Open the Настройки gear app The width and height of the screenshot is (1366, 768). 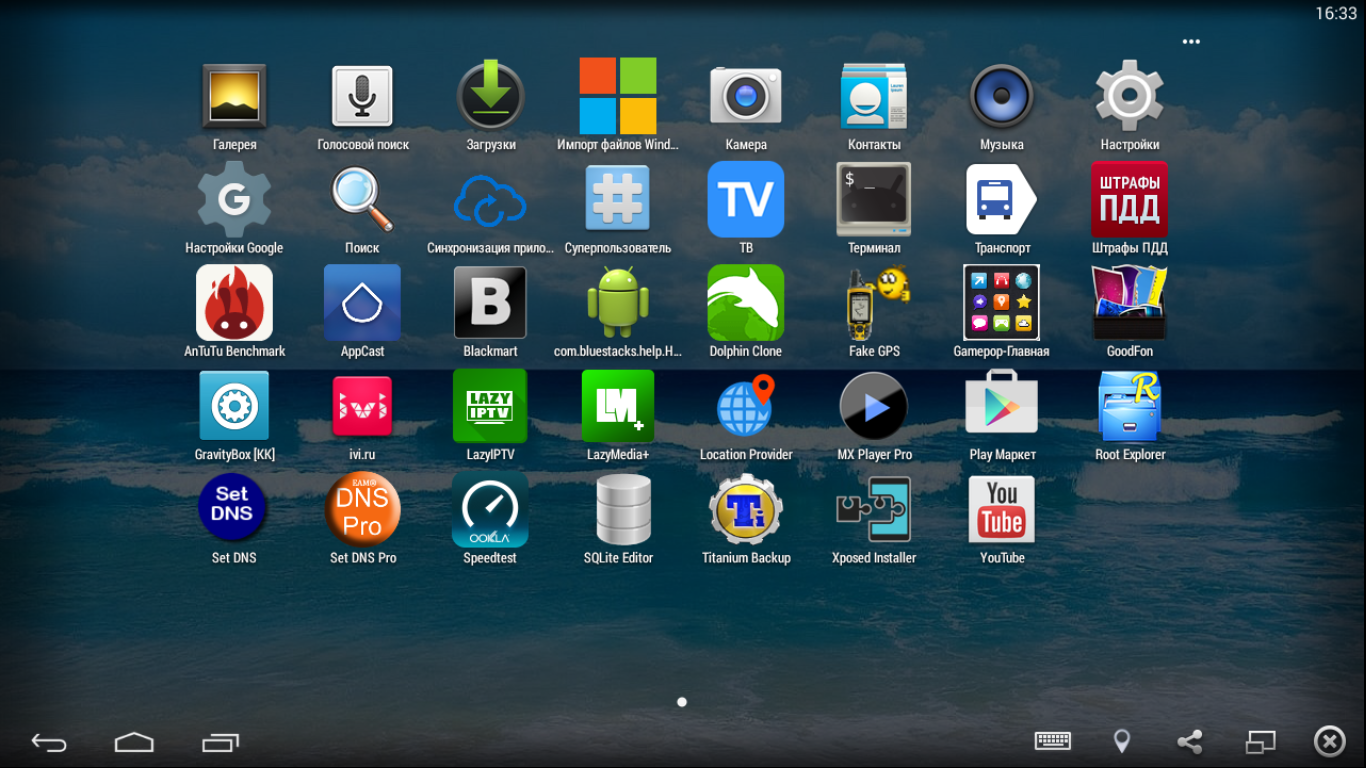(x=1130, y=96)
